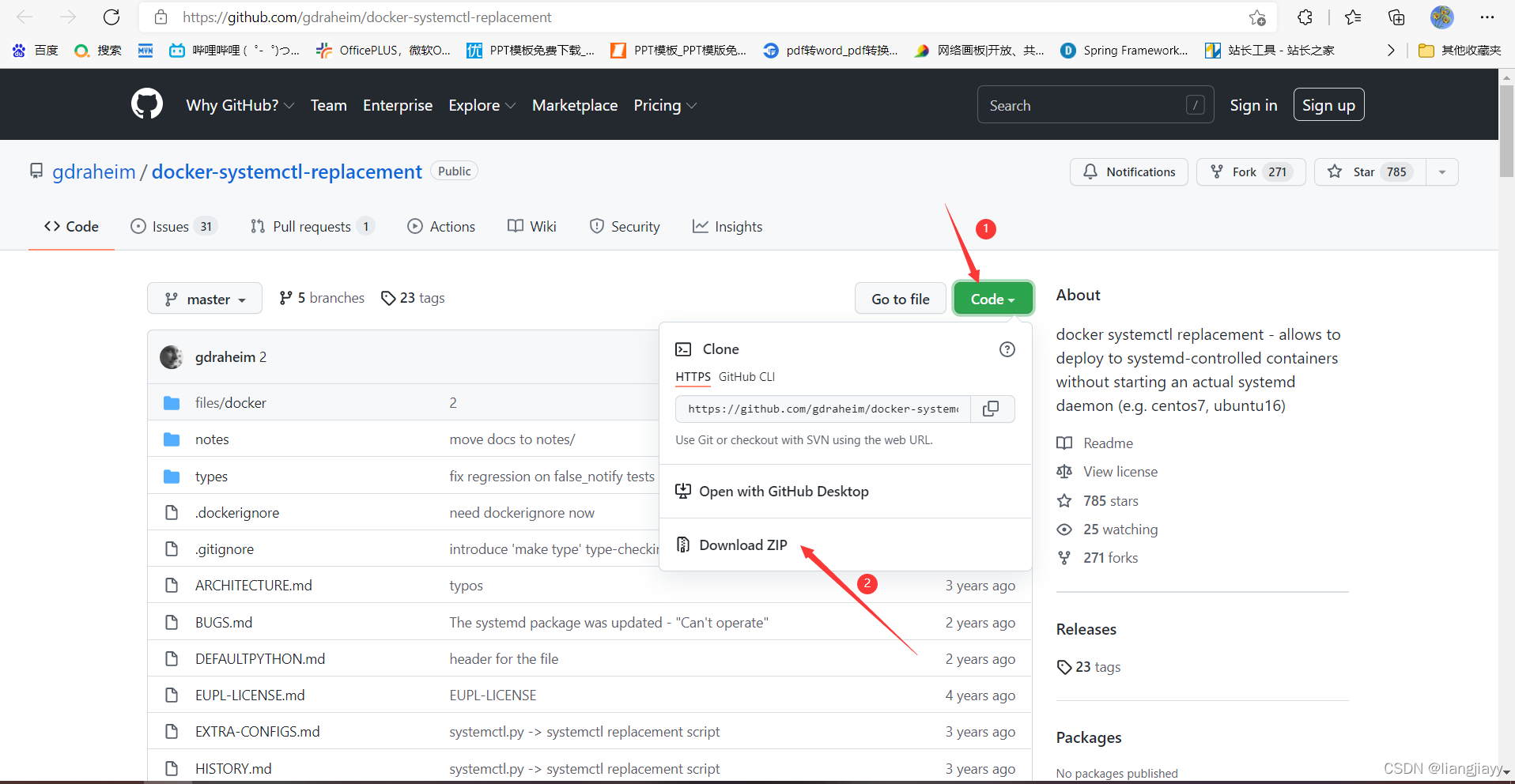The image size is (1515, 784).
Task: Click the files/docker folder icon
Action: point(172,403)
